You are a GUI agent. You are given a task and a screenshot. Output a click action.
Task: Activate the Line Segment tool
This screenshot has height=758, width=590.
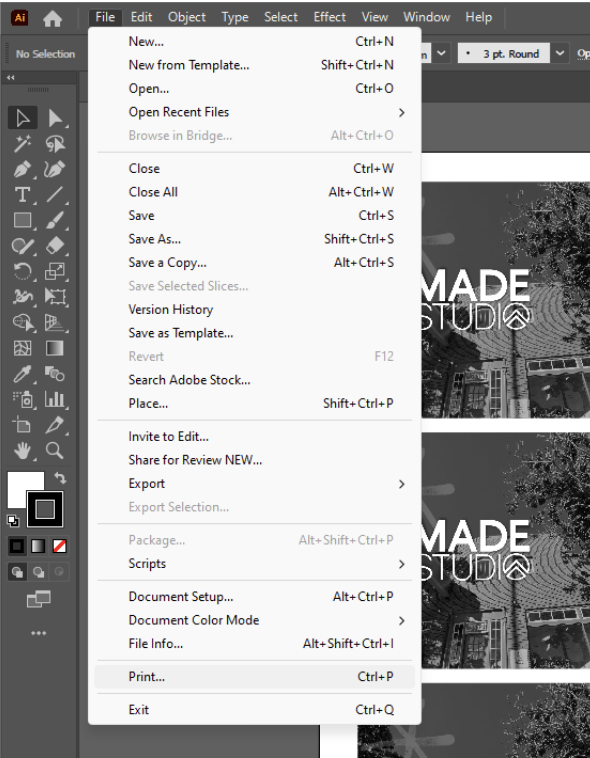tap(55, 195)
